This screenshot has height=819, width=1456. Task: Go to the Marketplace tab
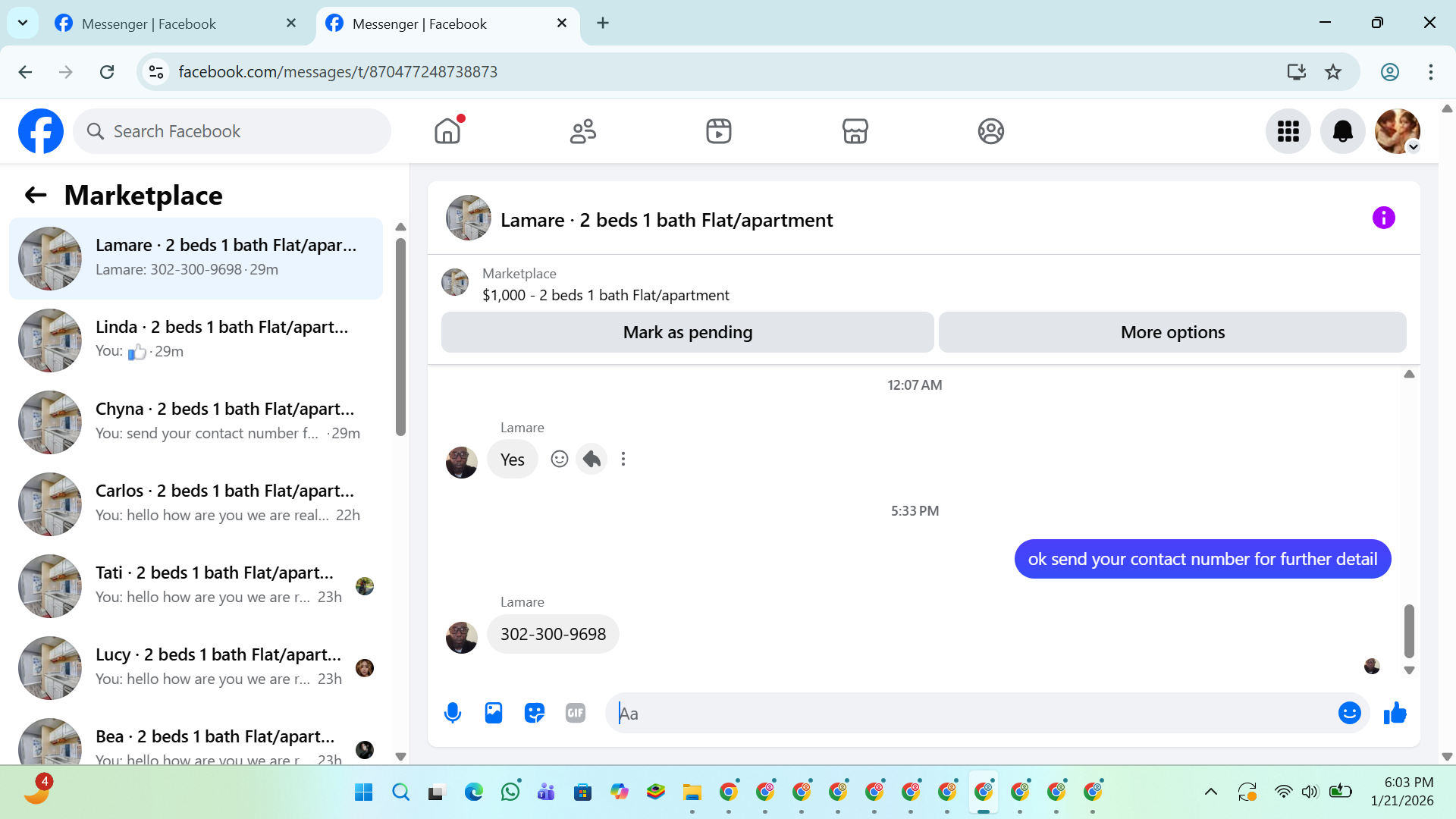(x=855, y=131)
